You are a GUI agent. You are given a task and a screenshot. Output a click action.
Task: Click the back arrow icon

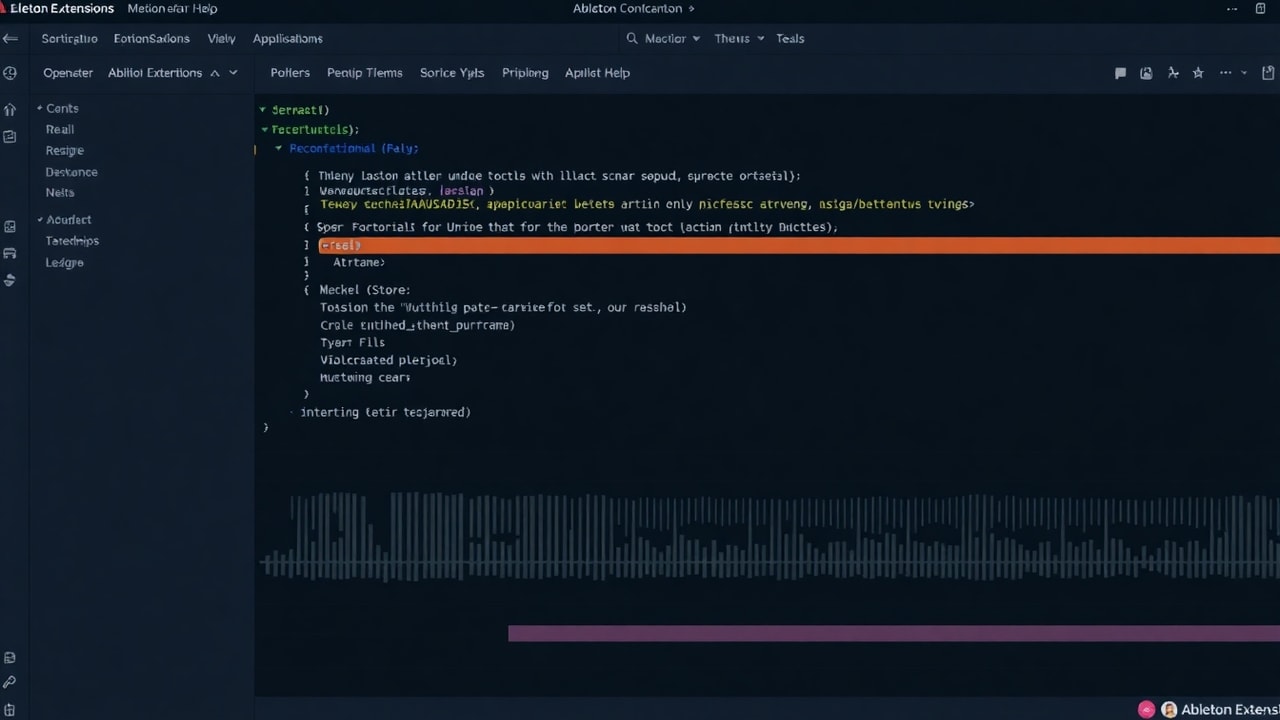[10, 38]
